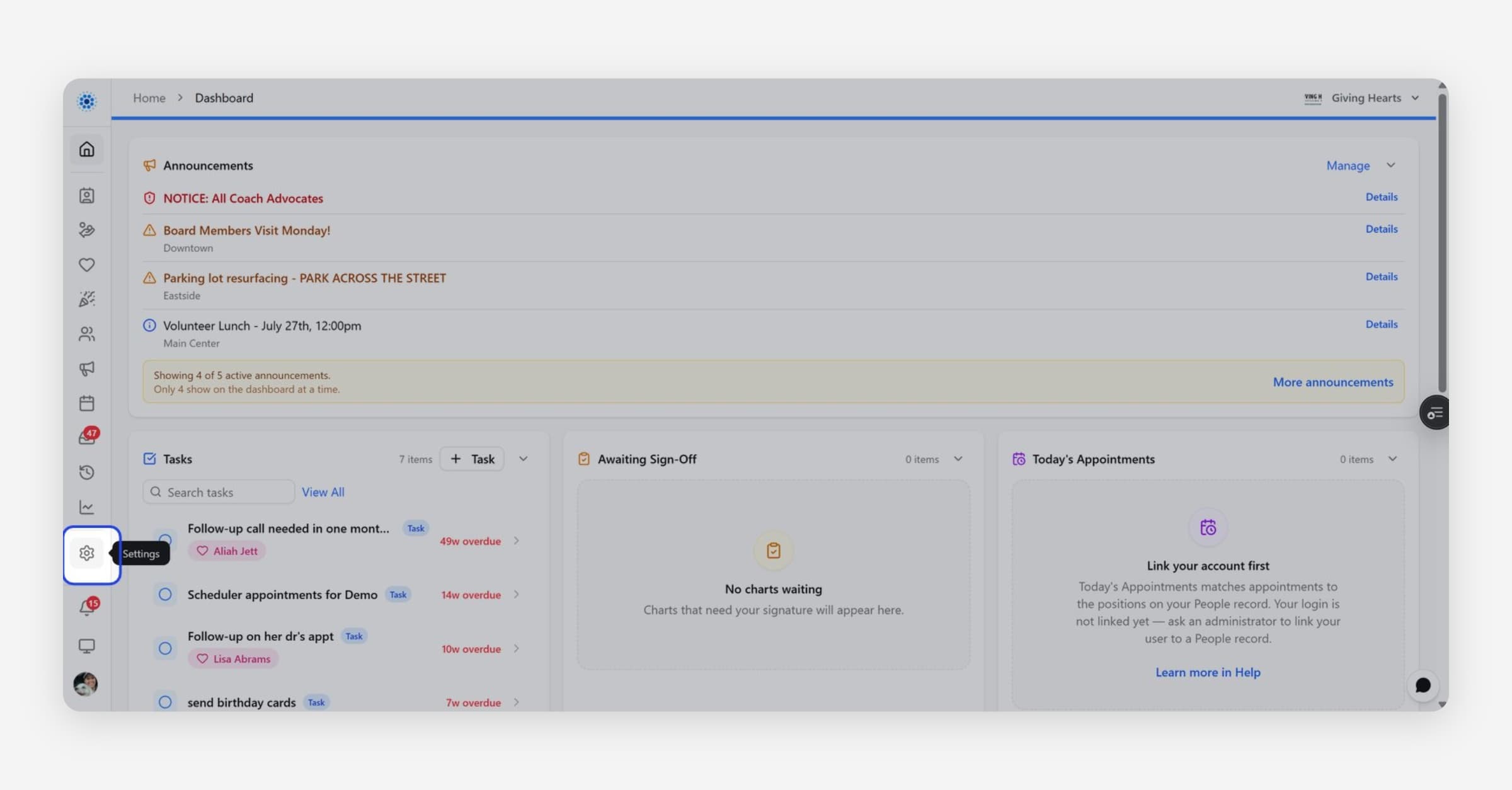Viewport: 1512px width, 790px height.
Task: Focus the Search tasks input field
Action: click(219, 492)
